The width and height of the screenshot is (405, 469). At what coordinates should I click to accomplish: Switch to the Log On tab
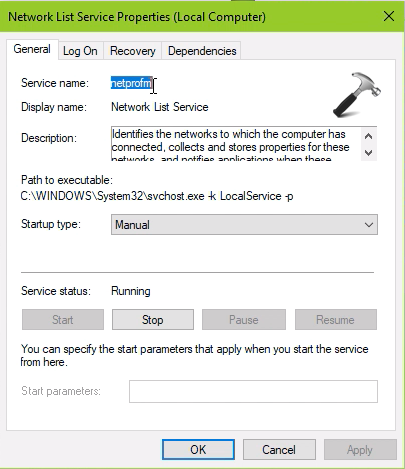(x=80, y=51)
